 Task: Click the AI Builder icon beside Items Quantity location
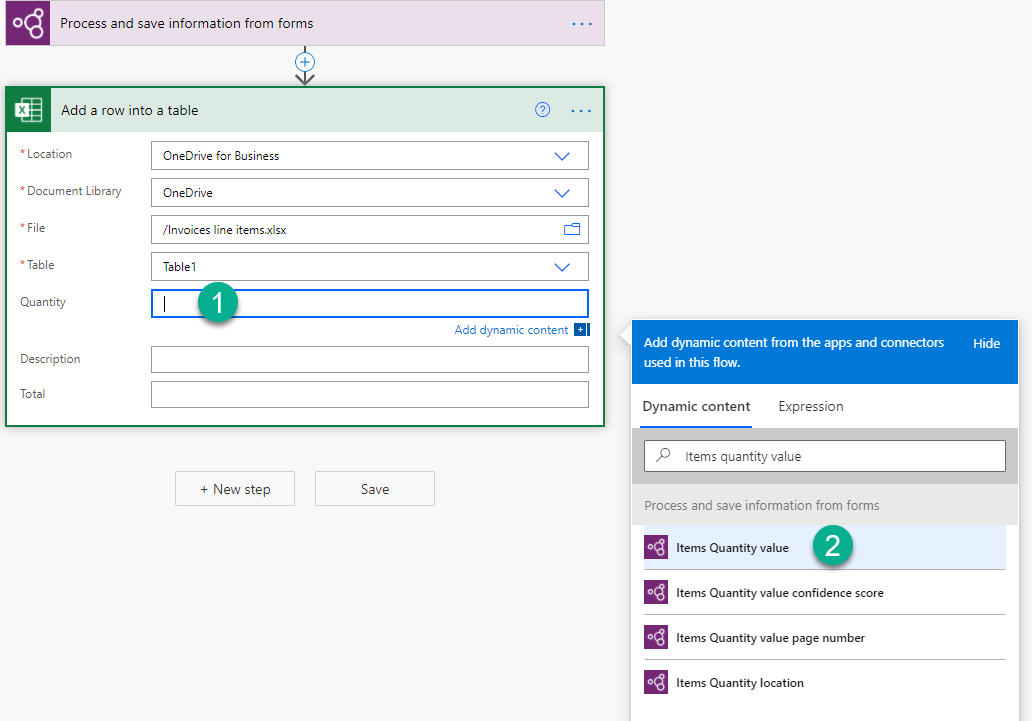(657, 682)
